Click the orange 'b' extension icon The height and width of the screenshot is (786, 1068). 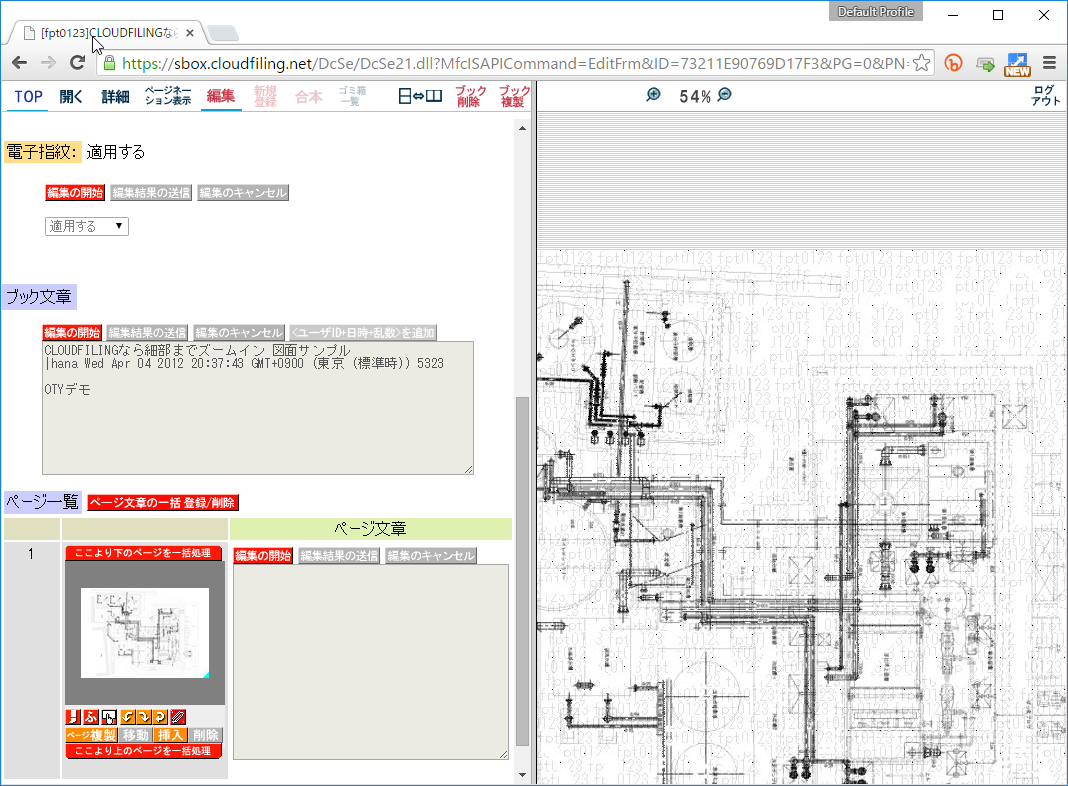pos(954,63)
